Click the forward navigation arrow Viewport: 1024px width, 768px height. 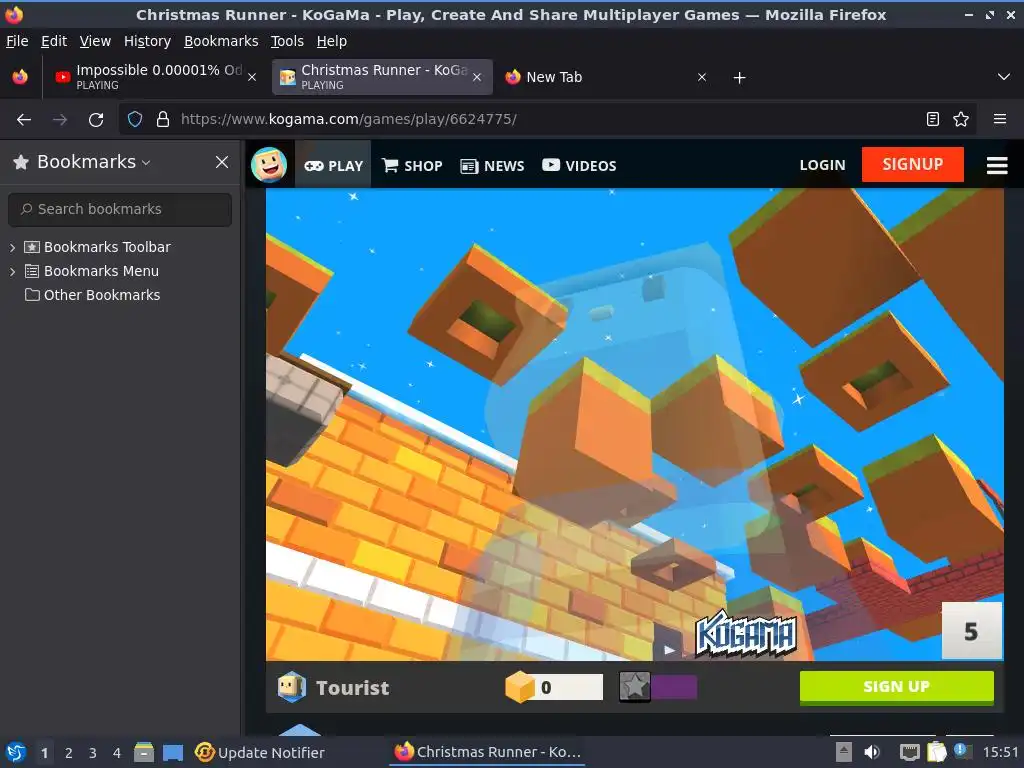pos(60,120)
